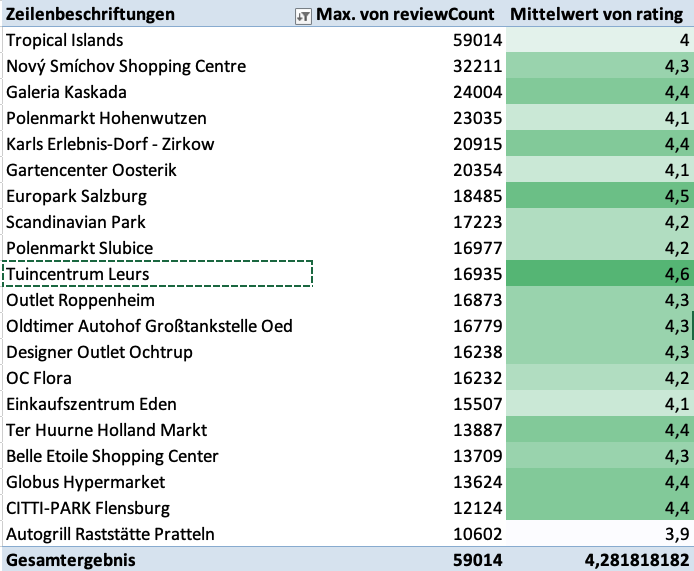Click the 4,5 rating cell of Europark Salzburg
This screenshot has width=694, height=571.
click(600, 196)
